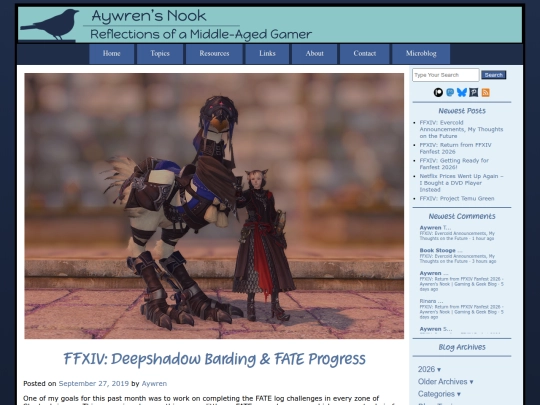
Task: Click the dark square P icon
Action: (x=474, y=92)
